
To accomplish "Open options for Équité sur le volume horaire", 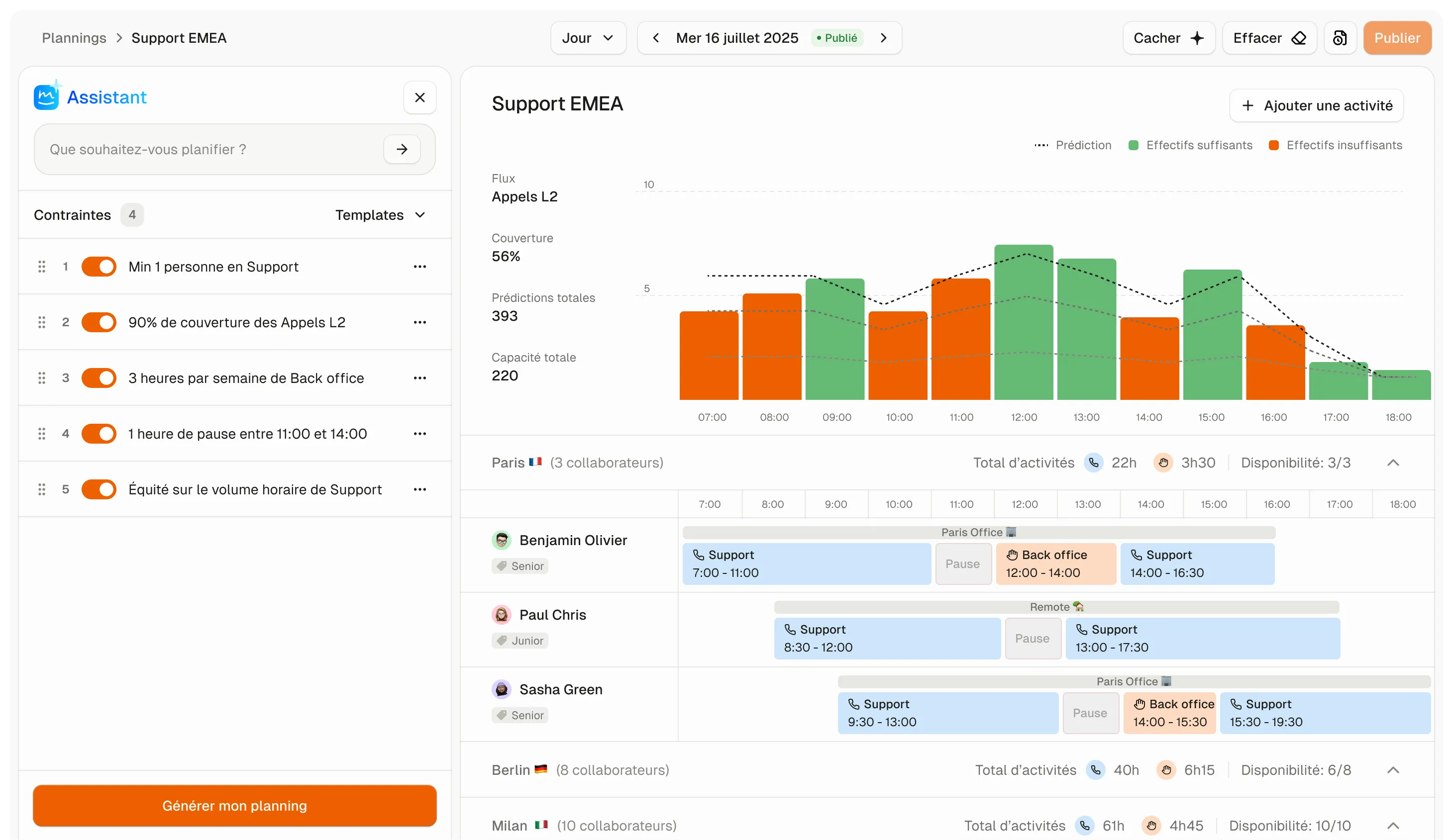I will coord(420,489).
